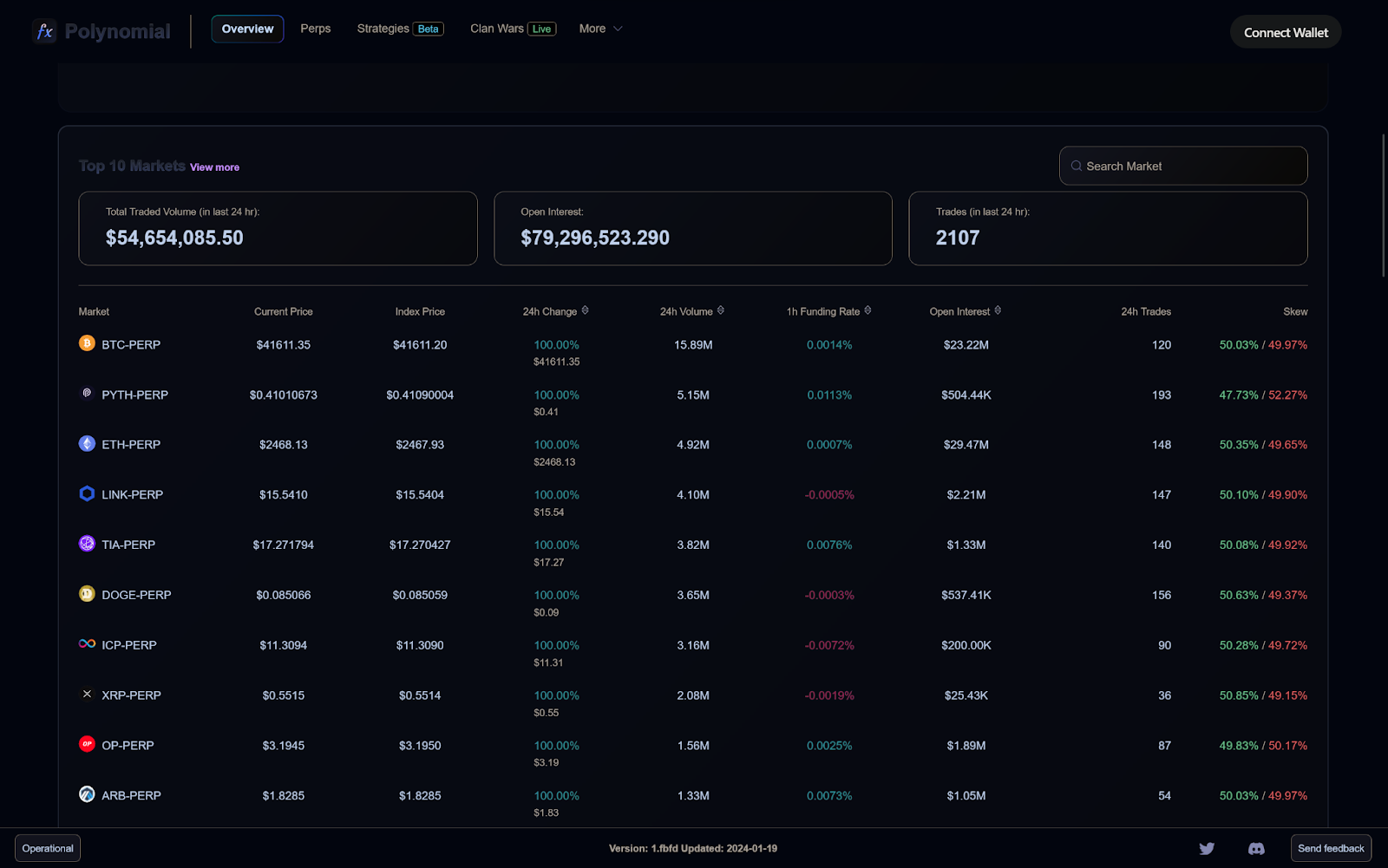Screen dimensions: 1388x868
Task: Click the Trades count 2107 value
Action: coord(958,238)
